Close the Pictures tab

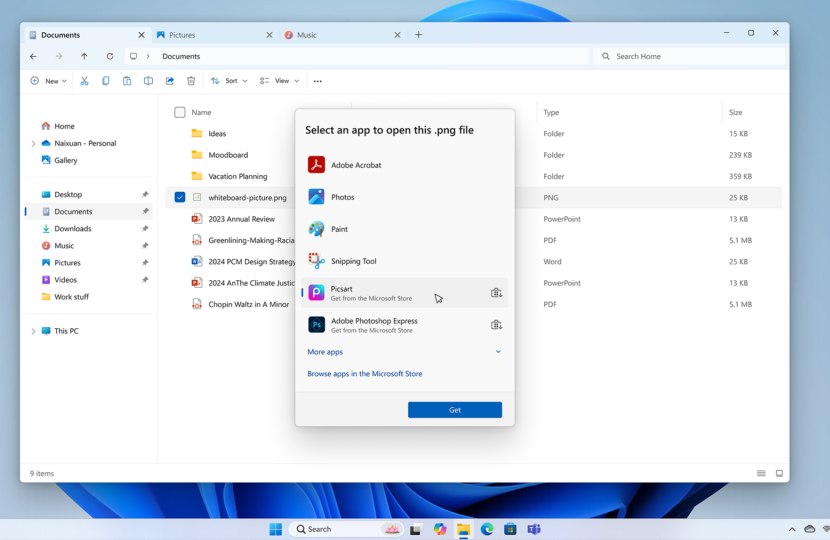[269, 35]
